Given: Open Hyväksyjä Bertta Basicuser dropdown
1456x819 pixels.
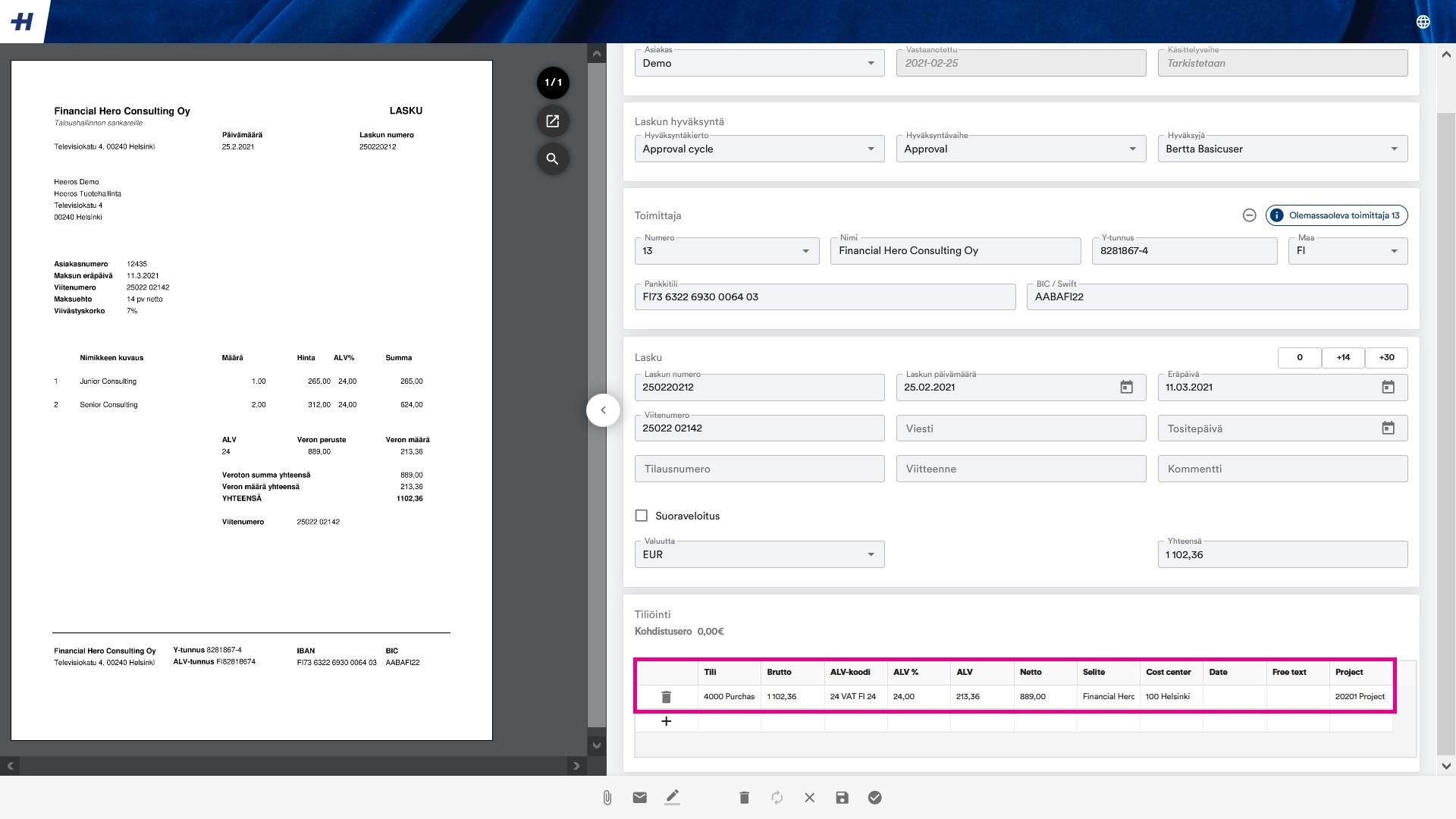Looking at the screenshot, I should (x=1283, y=149).
